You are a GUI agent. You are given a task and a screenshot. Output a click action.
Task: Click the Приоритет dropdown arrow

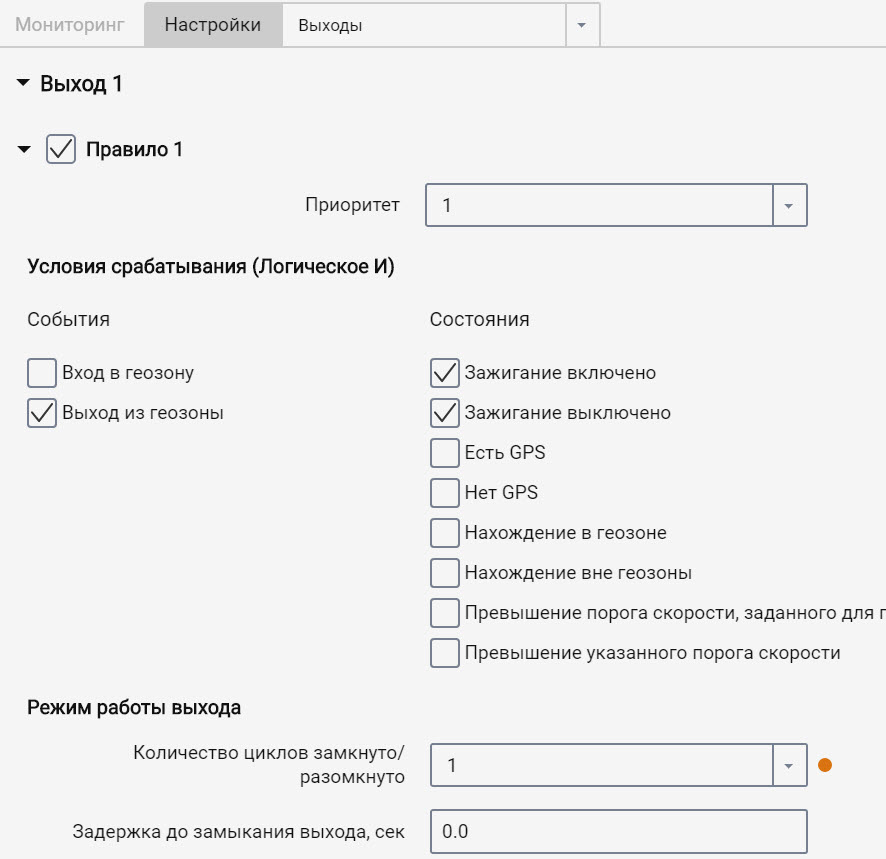click(x=789, y=205)
